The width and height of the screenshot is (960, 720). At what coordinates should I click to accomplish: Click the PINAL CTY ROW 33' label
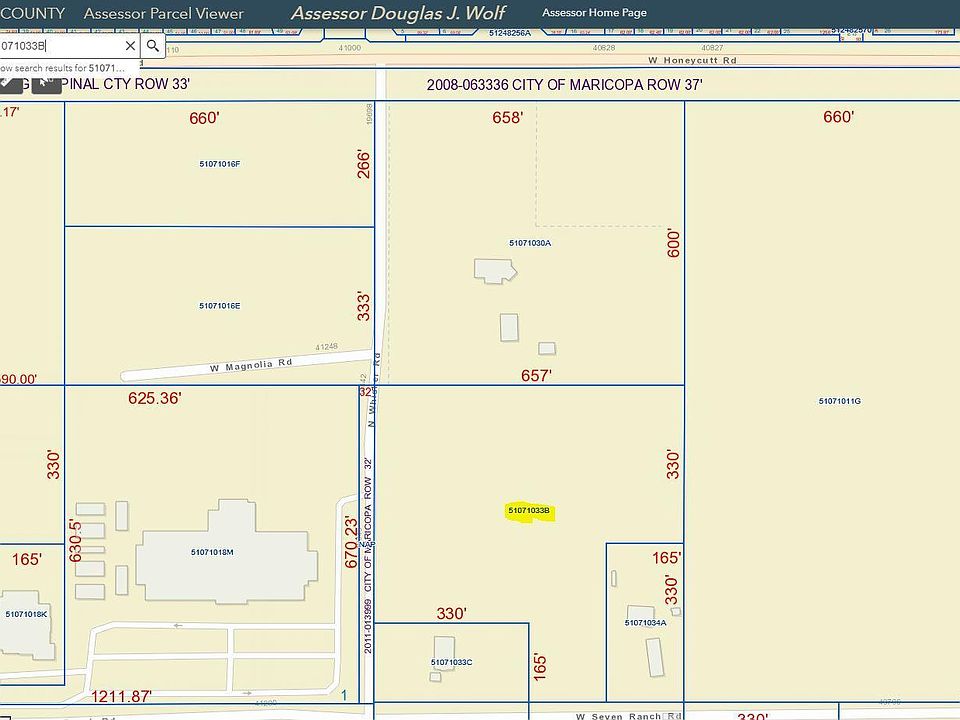click(x=127, y=84)
